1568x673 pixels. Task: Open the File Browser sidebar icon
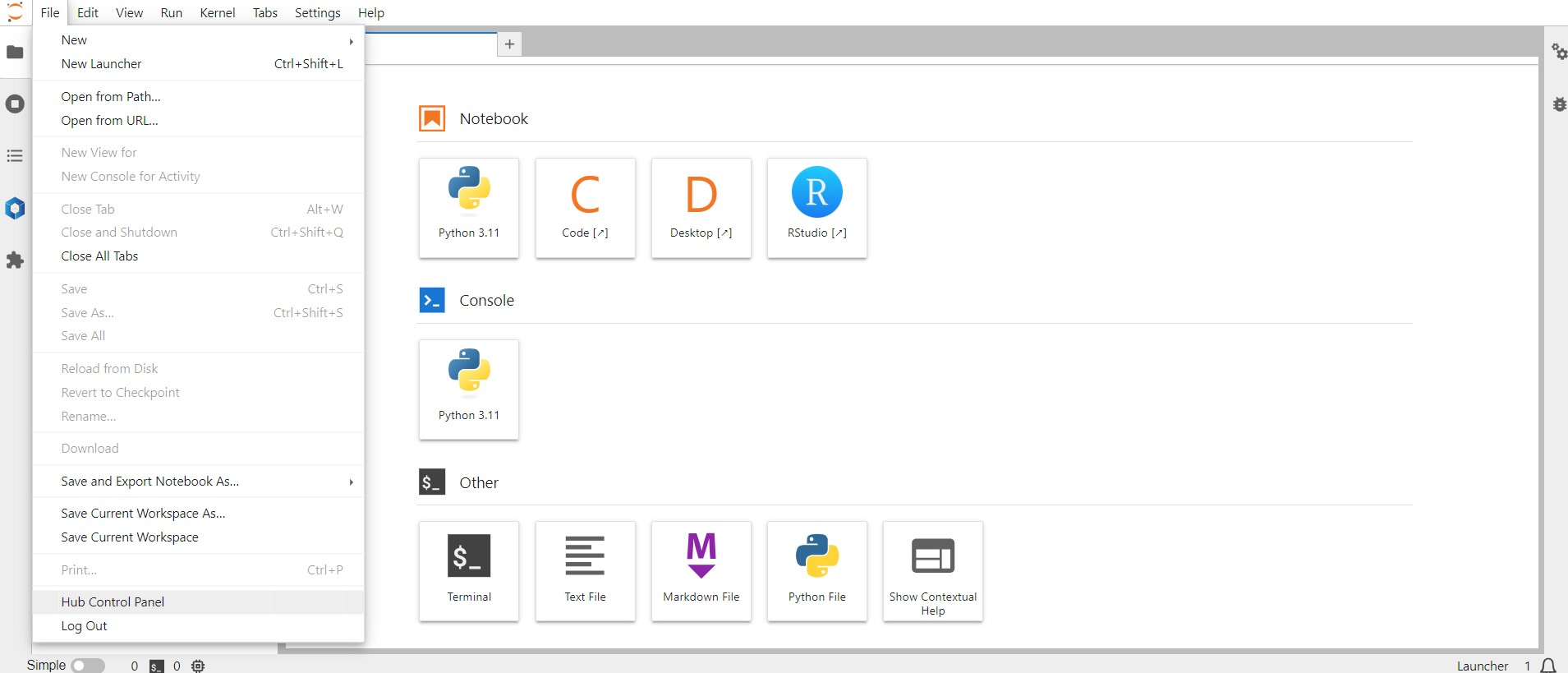click(x=15, y=53)
